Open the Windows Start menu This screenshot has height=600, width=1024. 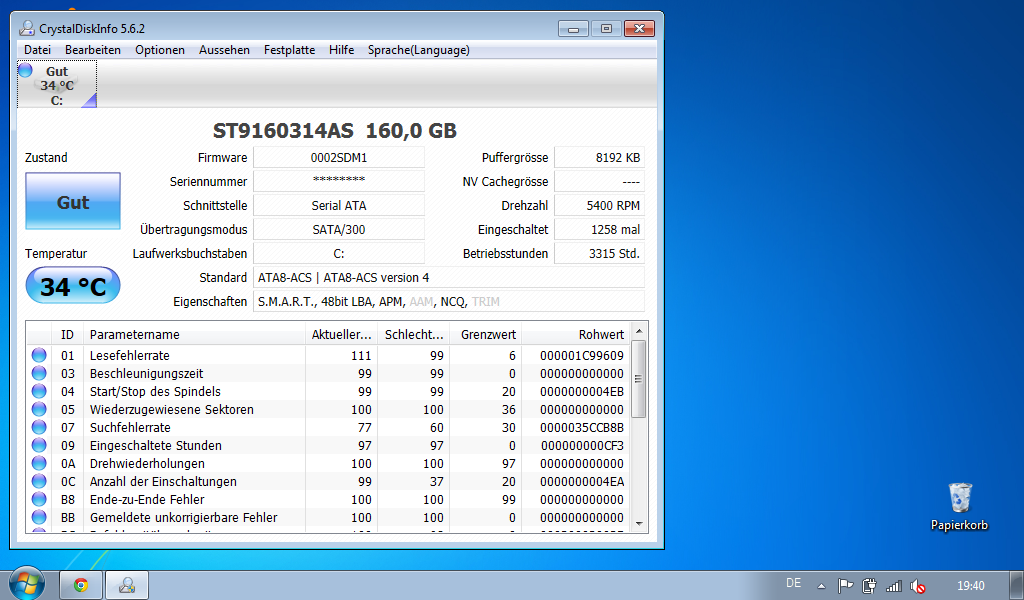[x=27, y=583]
